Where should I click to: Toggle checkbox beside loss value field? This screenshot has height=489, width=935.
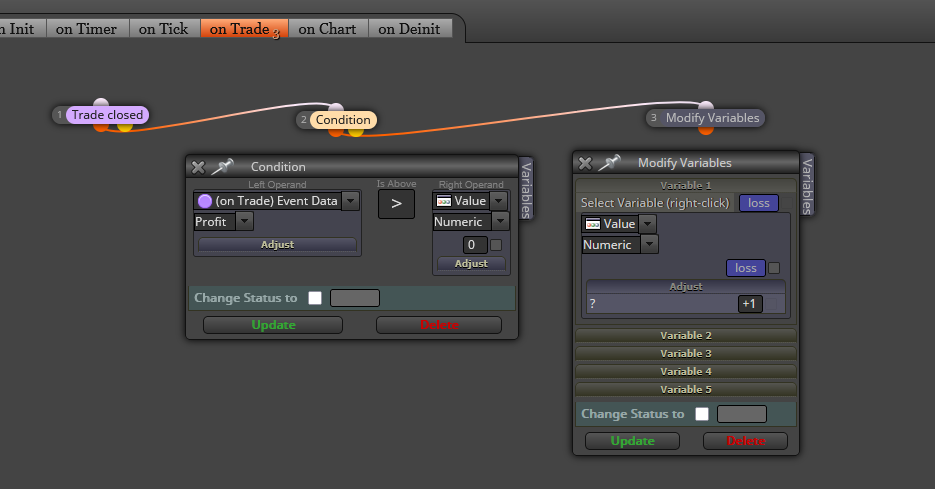[774, 268]
